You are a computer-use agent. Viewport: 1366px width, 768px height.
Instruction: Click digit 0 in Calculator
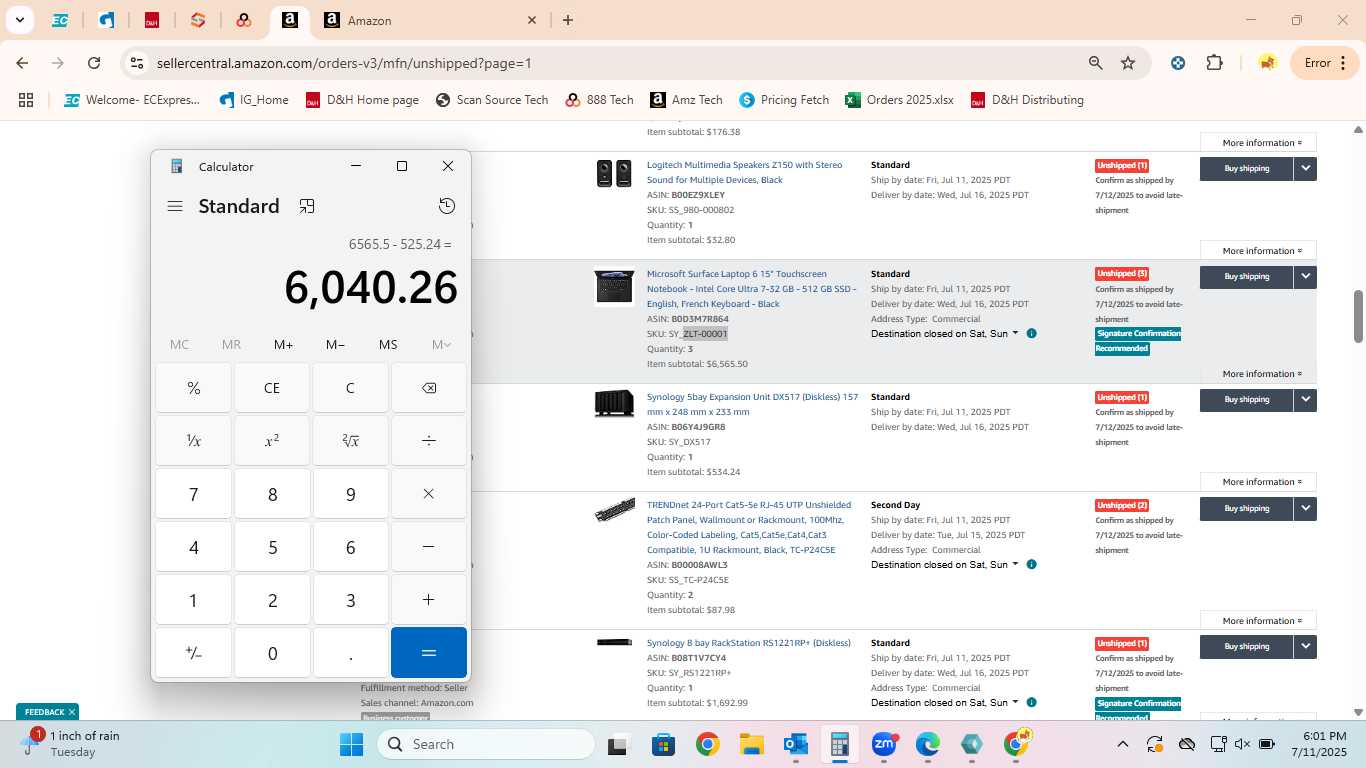click(x=272, y=653)
